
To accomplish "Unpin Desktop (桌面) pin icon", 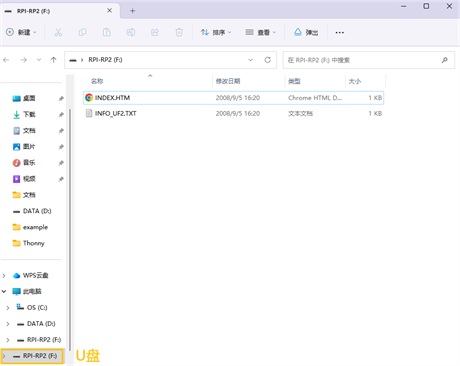I will pyautogui.click(x=61, y=99).
